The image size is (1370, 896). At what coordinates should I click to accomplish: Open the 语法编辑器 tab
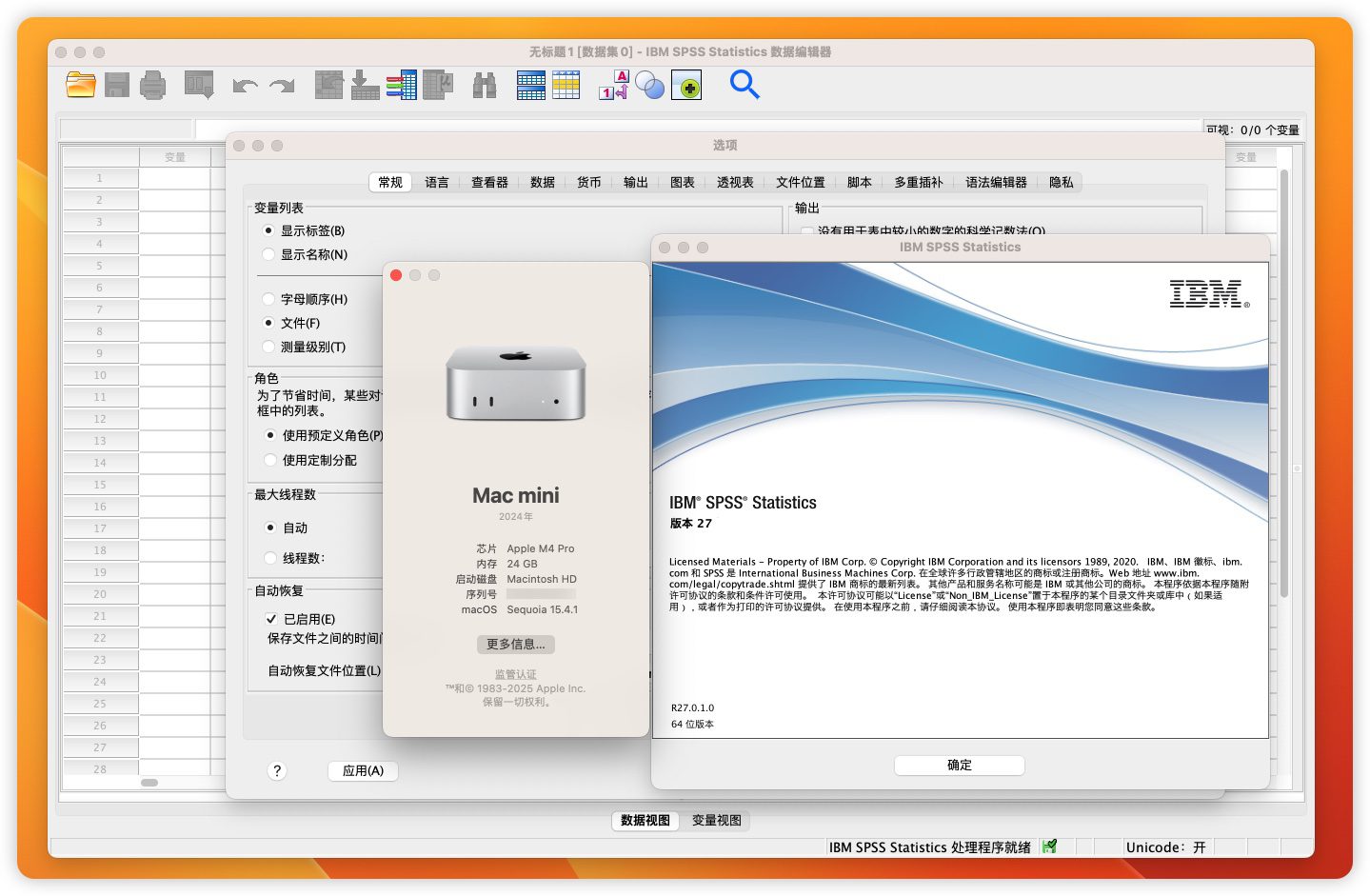click(x=996, y=183)
